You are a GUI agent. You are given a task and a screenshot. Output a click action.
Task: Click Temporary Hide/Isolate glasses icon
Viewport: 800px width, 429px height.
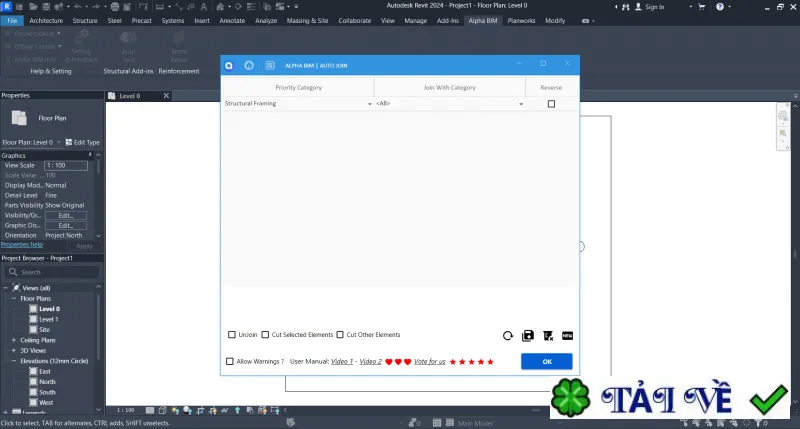point(224,410)
